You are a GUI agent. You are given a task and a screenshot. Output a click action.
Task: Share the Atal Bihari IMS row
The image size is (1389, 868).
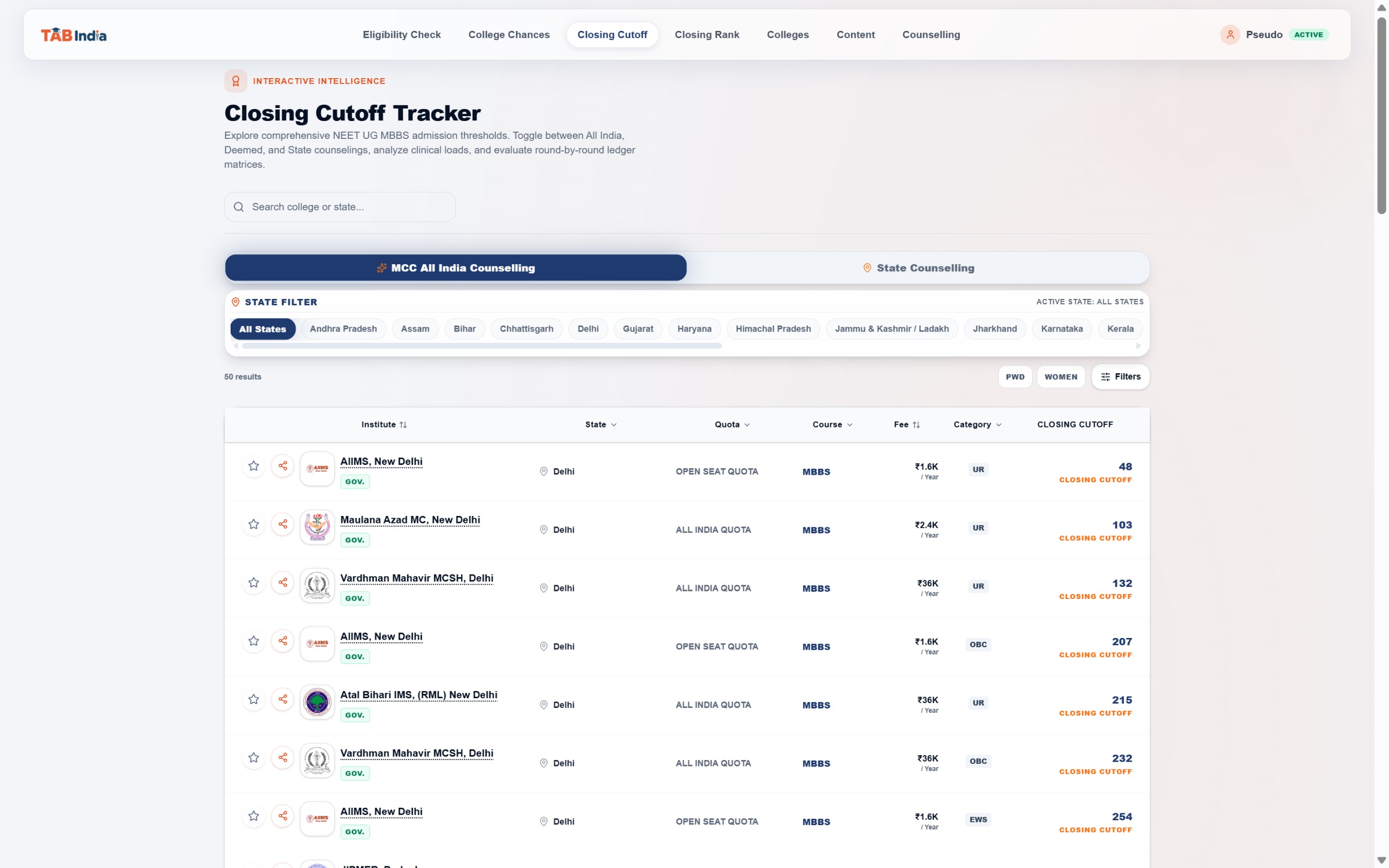coord(283,699)
